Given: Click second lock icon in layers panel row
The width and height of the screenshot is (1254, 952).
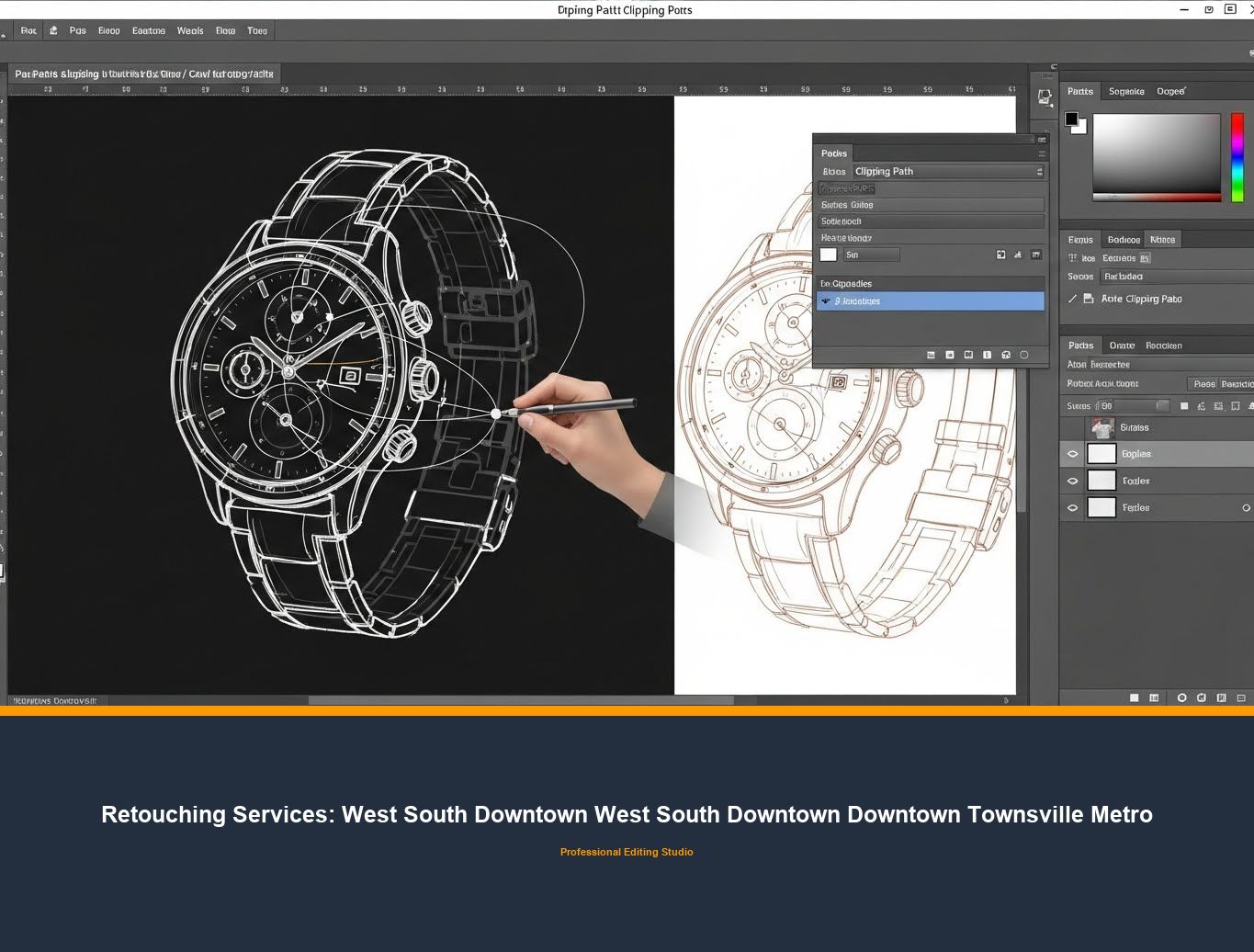Looking at the screenshot, I should click(1202, 405).
